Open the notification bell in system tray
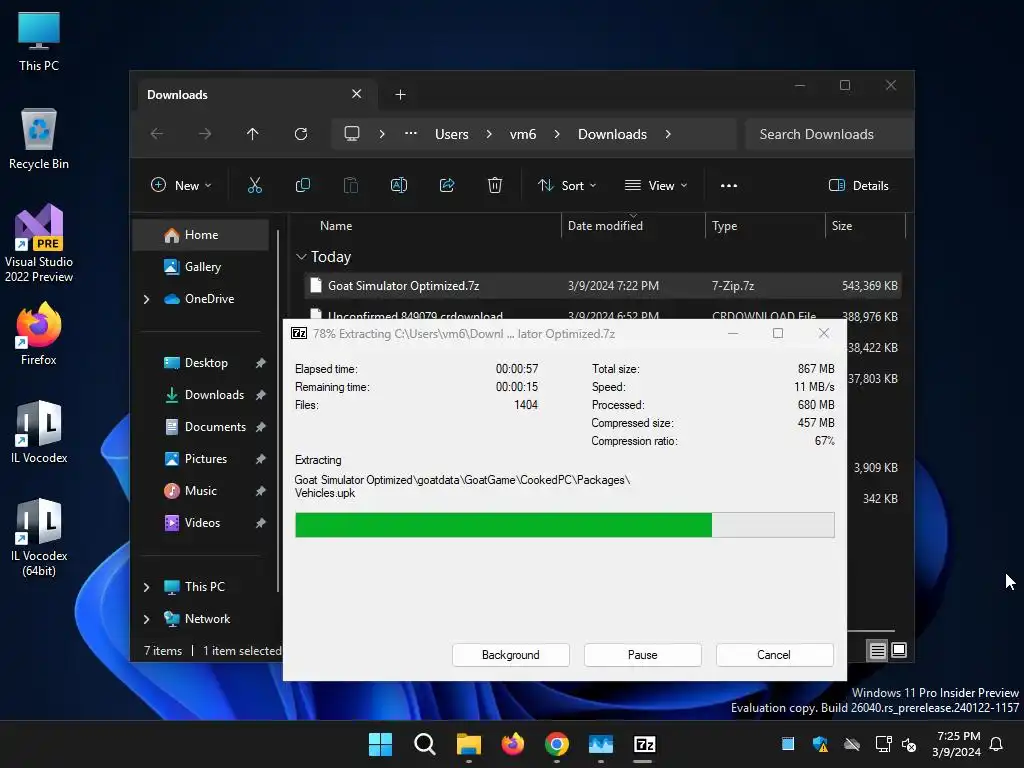The width and height of the screenshot is (1024, 768). point(997,744)
